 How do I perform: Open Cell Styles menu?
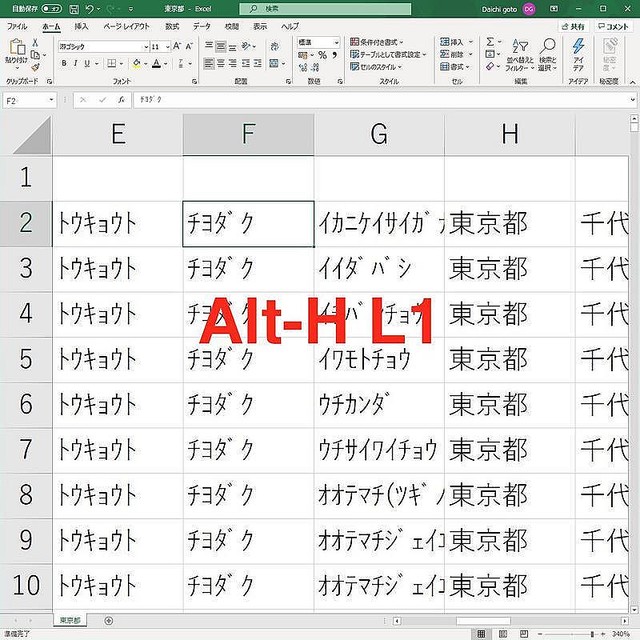[x=376, y=67]
